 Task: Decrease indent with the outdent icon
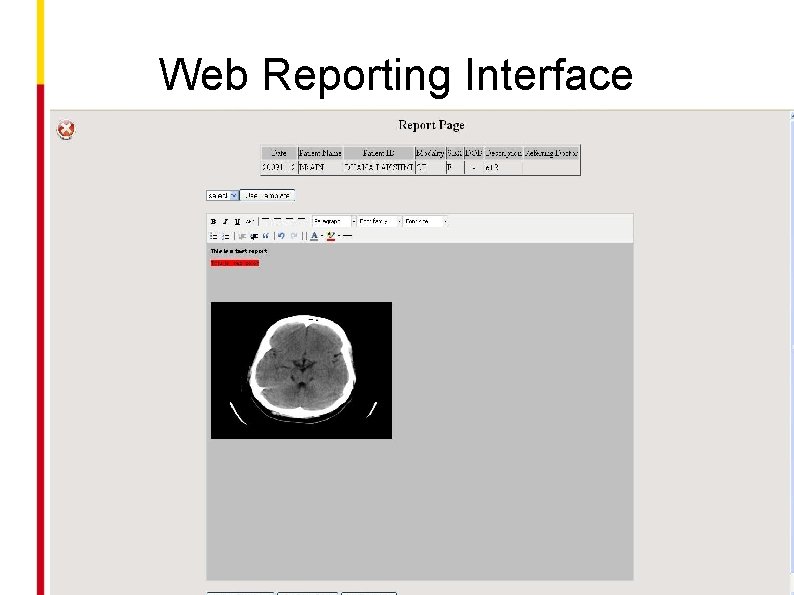pos(242,236)
